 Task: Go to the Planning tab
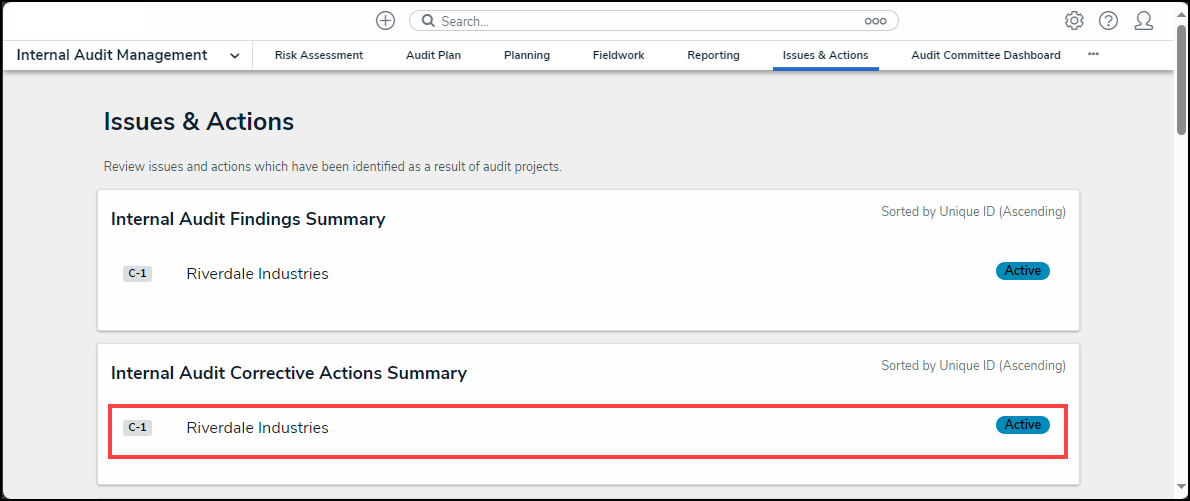pyautogui.click(x=527, y=56)
